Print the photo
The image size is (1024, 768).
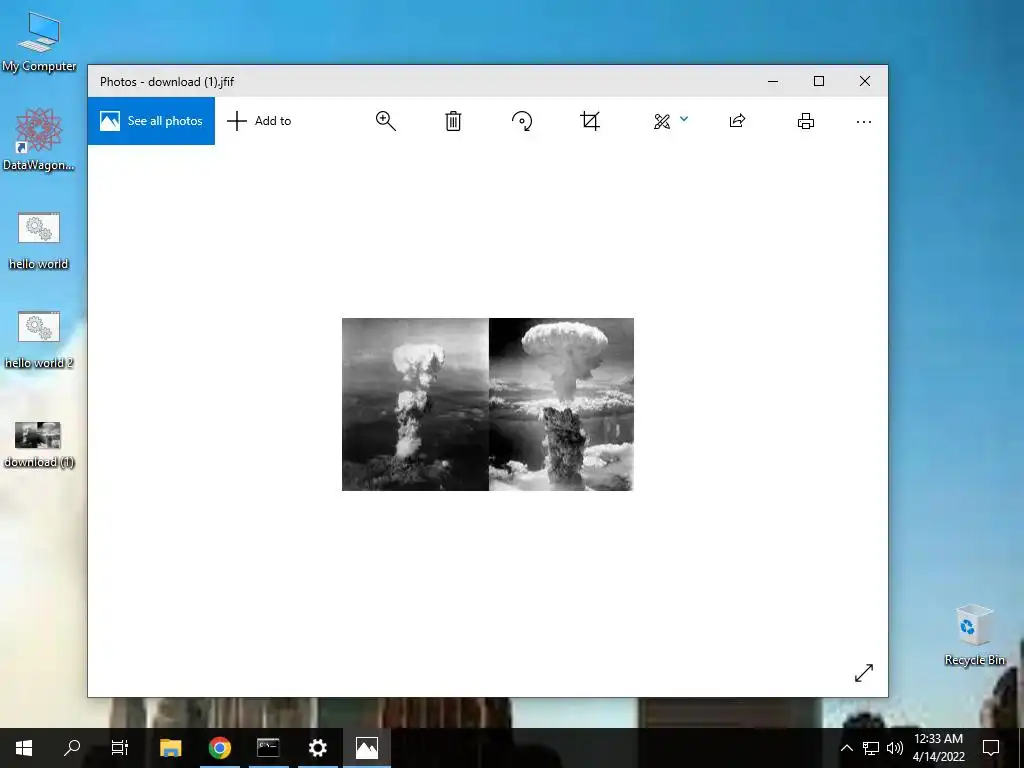point(806,121)
